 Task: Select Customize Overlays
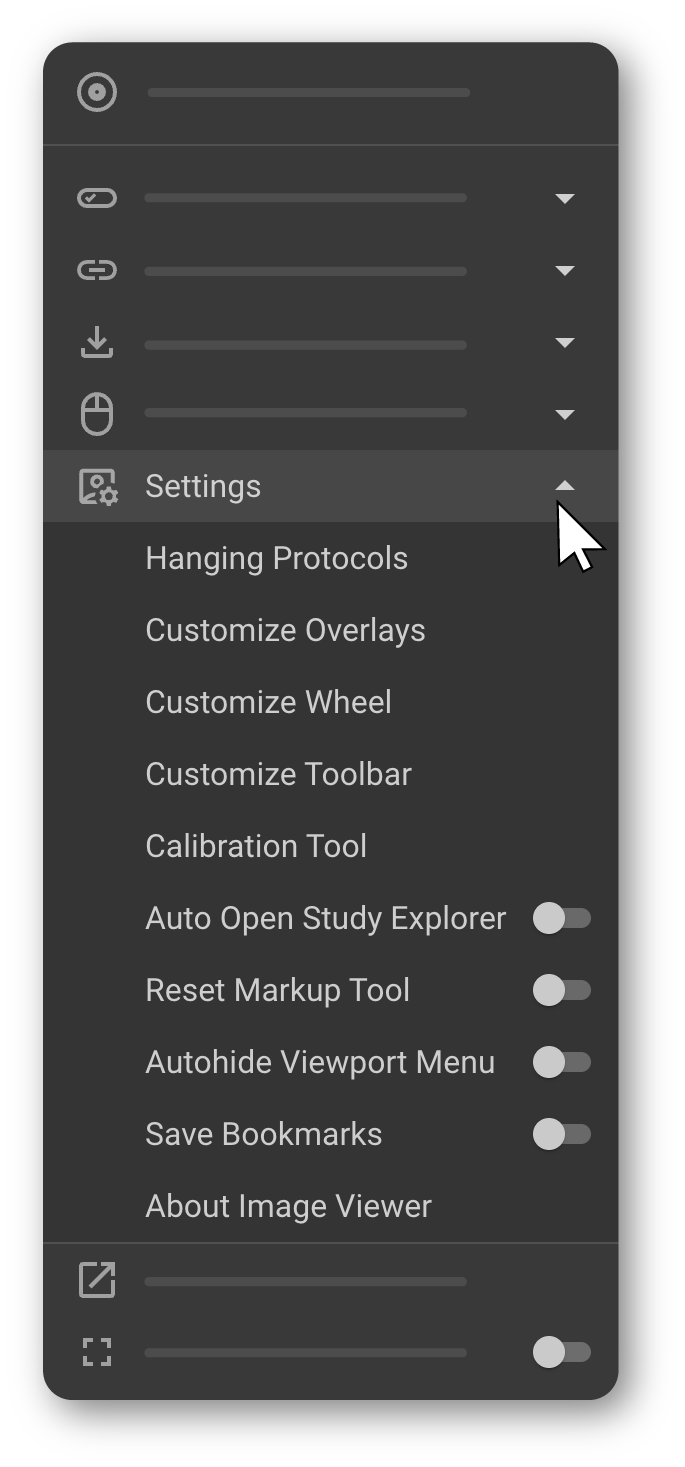coord(285,630)
